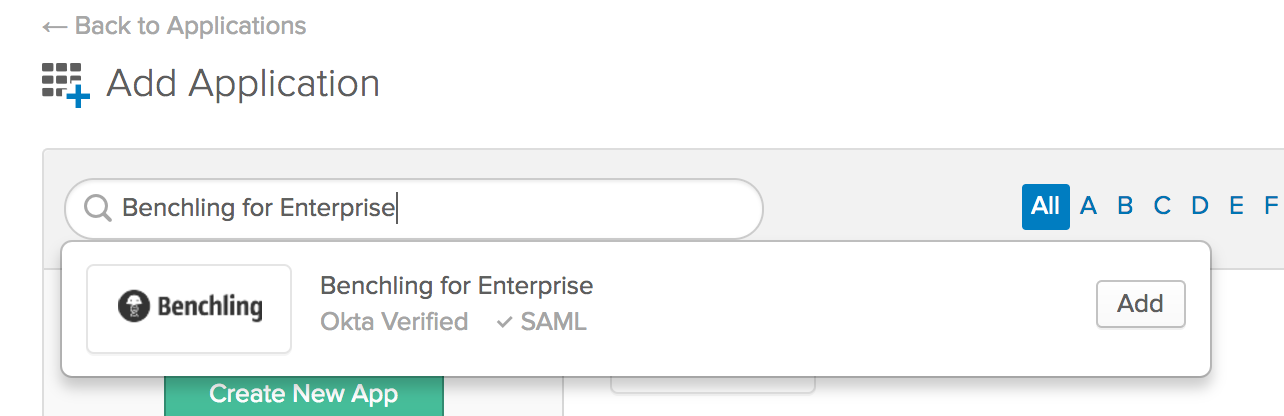The height and width of the screenshot is (416, 1284).
Task: Click the Add Application page heading
Action: (x=243, y=83)
